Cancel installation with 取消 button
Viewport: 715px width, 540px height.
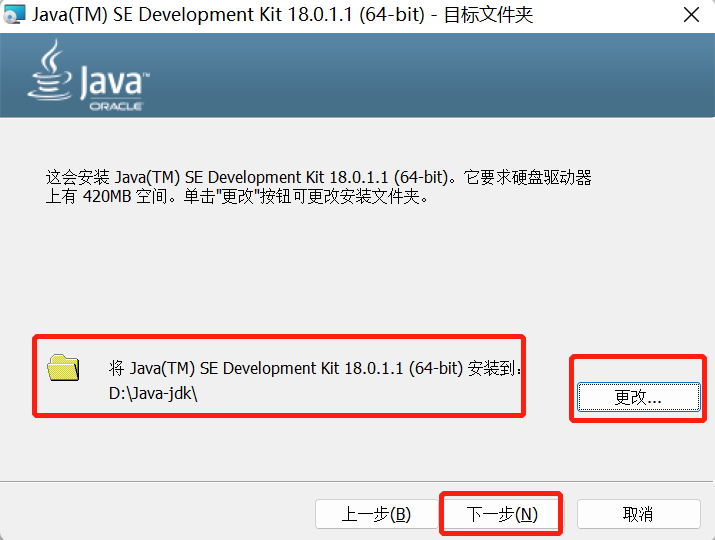point(638,514)
